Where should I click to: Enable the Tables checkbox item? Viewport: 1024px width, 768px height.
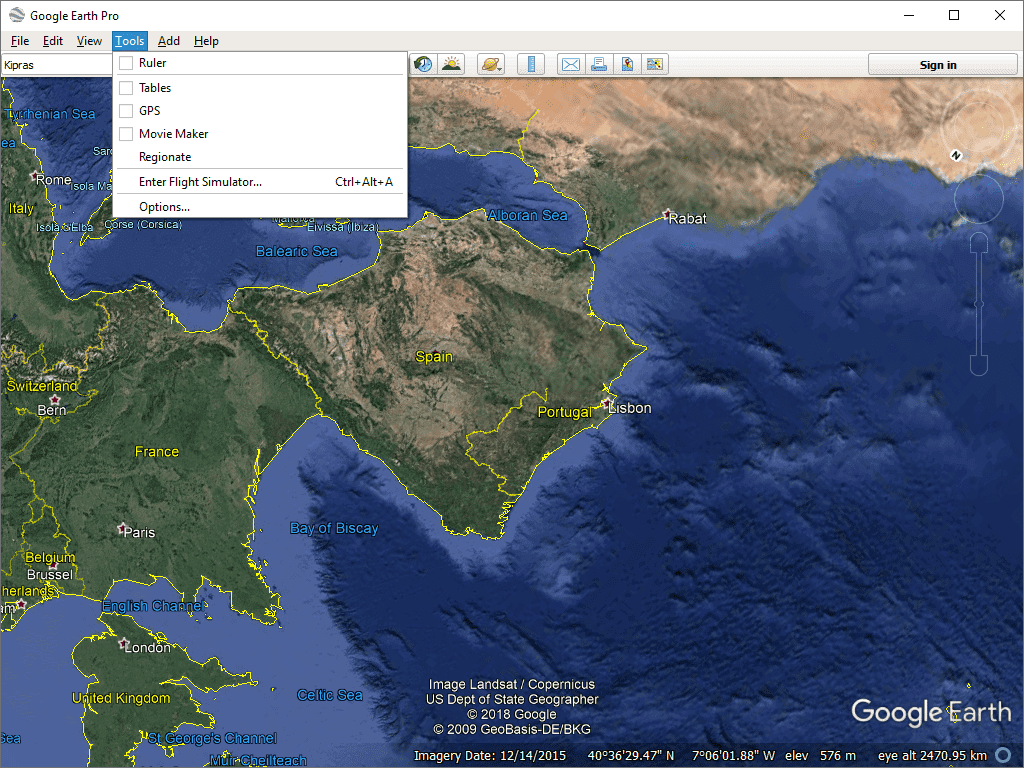(126, 88)
